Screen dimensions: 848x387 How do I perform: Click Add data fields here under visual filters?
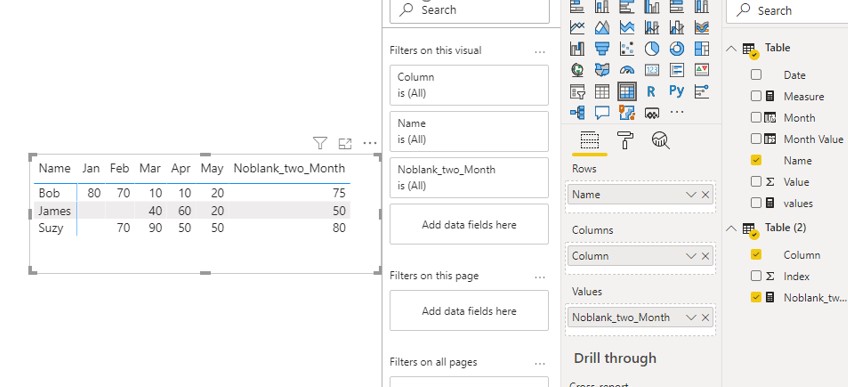(x=469, y=224)
